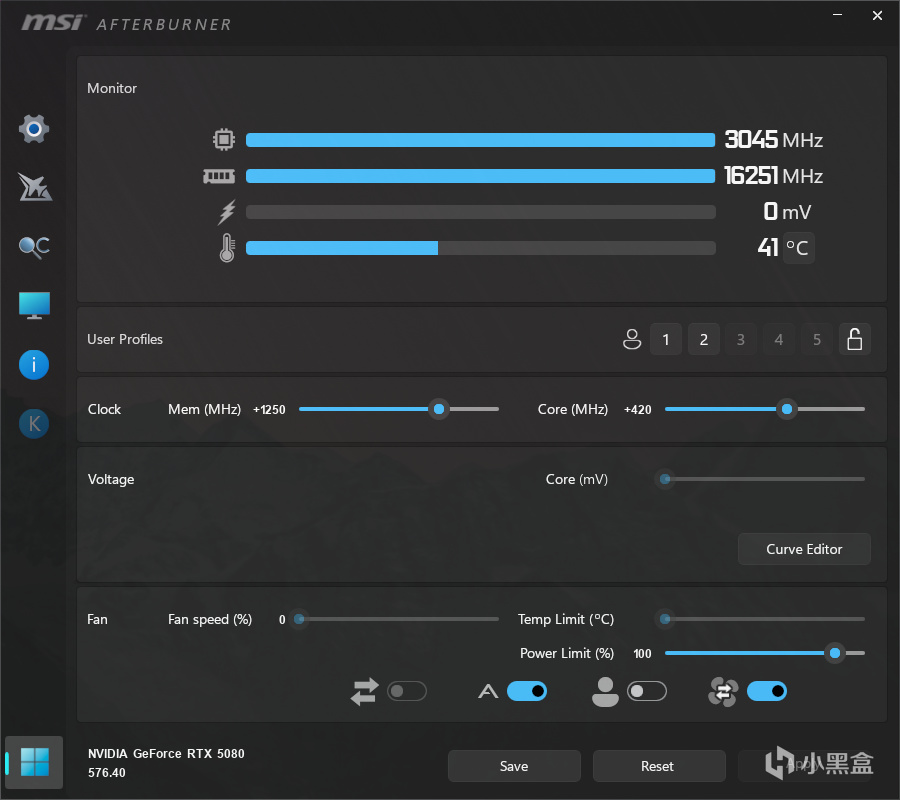Click the Reset button
This screenshot has width=900, height=800.
tap(658, 766)
